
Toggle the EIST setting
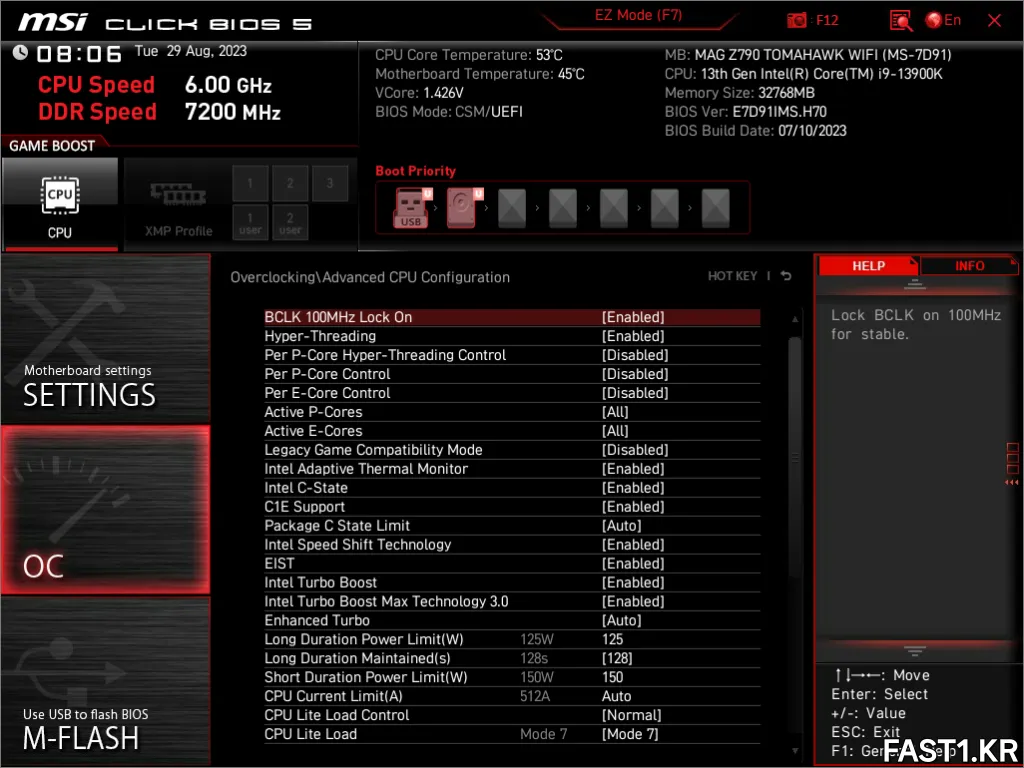point(512,564)
